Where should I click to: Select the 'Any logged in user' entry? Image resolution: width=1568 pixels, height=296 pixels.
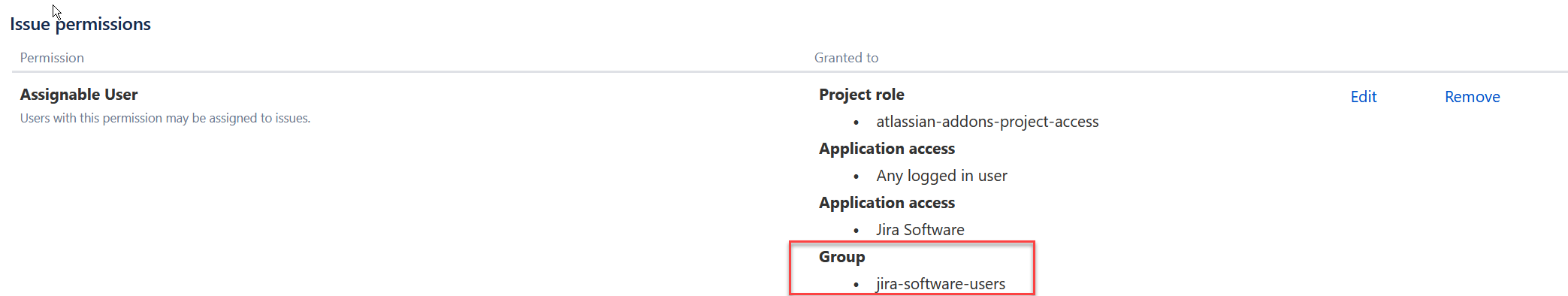click(941, 176)
